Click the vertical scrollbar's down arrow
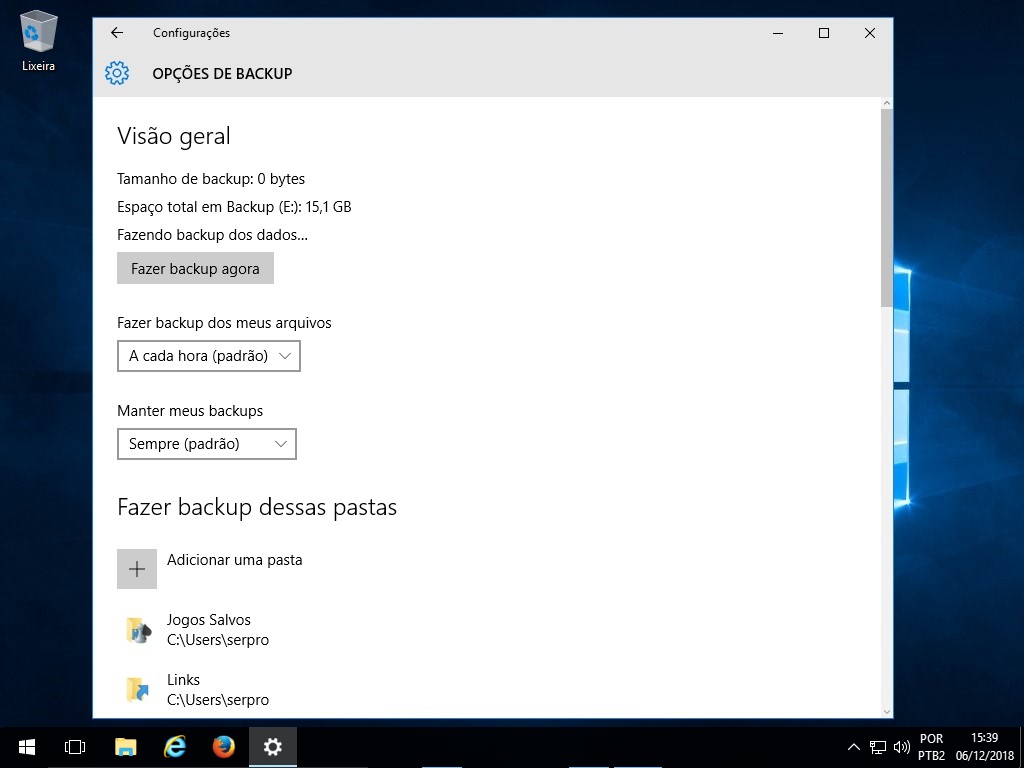 click(x=886, y=711)
